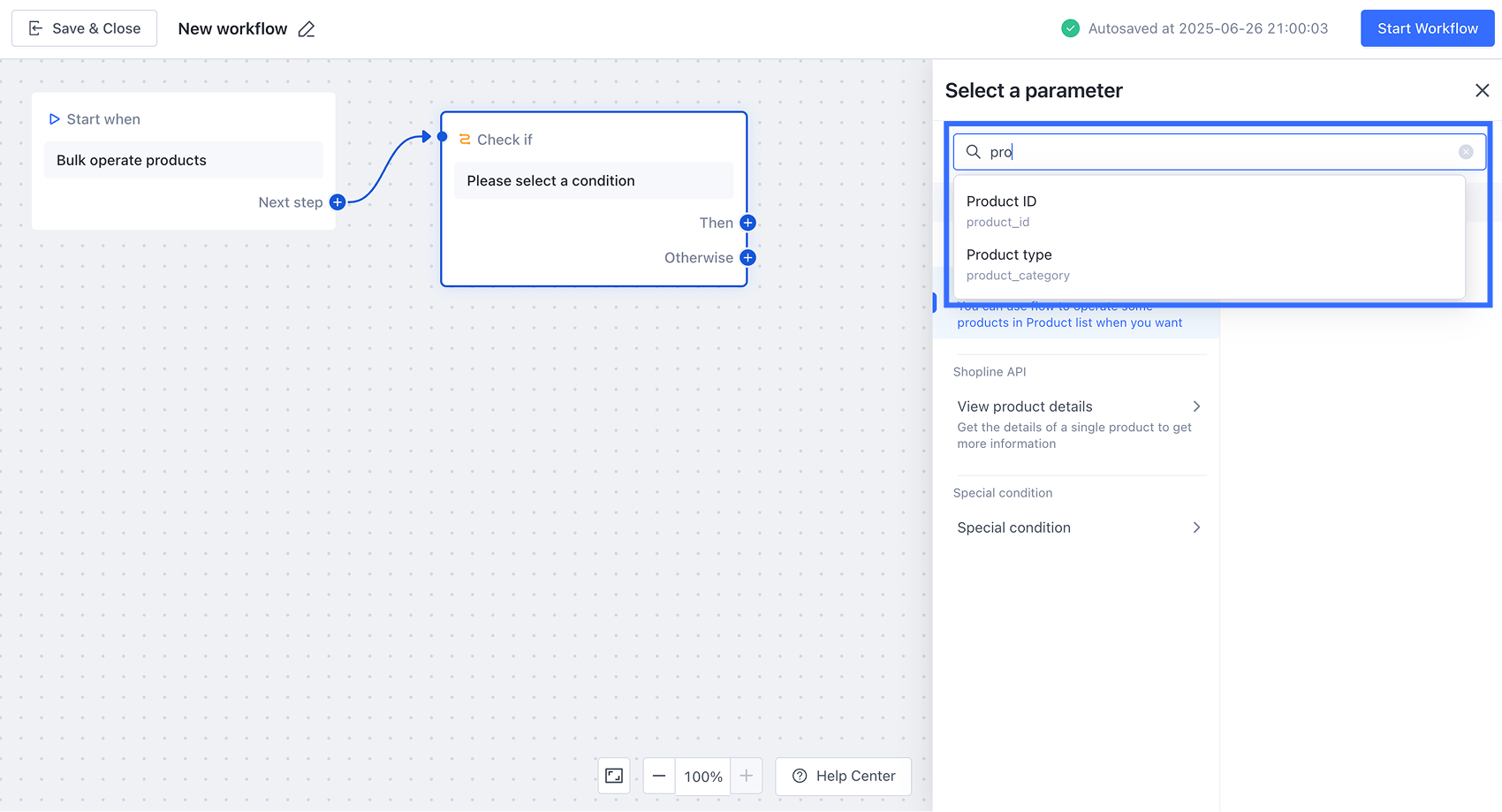The height and width of the screenshot is (812, 1502).
Task: Click the plus icon beside Next step
Action: [x=338, y=202]
